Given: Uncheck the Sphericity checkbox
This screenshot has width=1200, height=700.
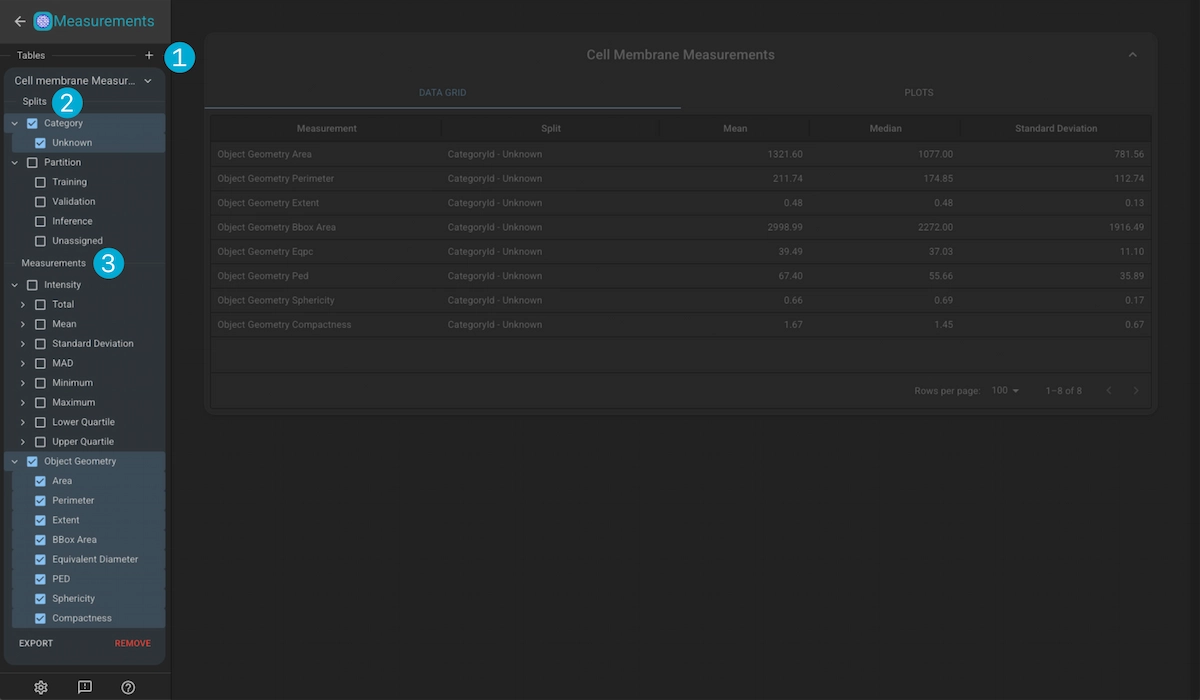Looking at the screenshot, I should click(x=40, y=598).
